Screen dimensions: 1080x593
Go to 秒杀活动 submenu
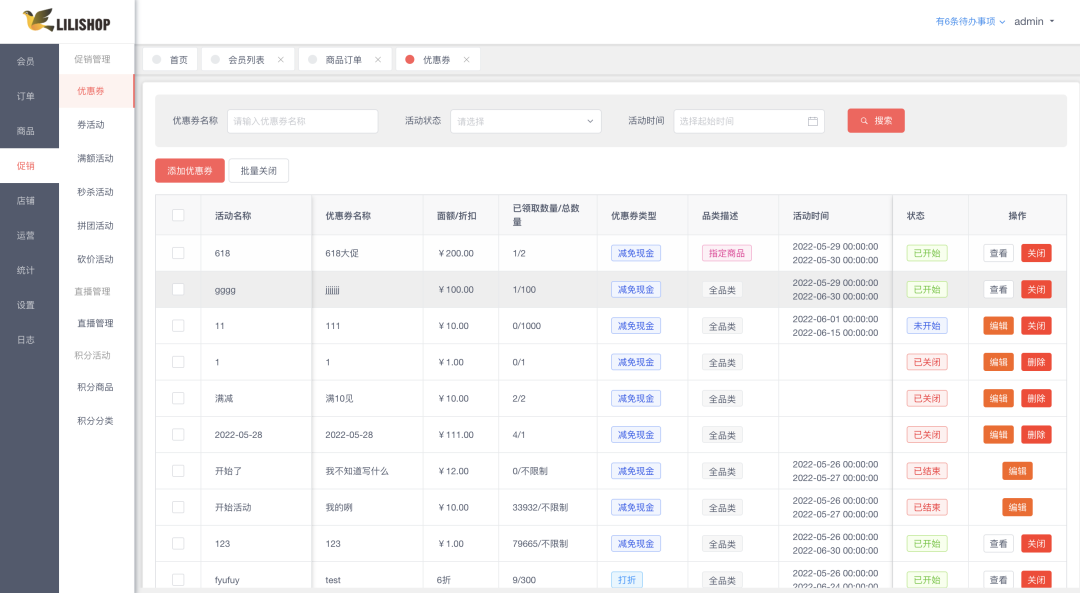[x=96, y=192]
